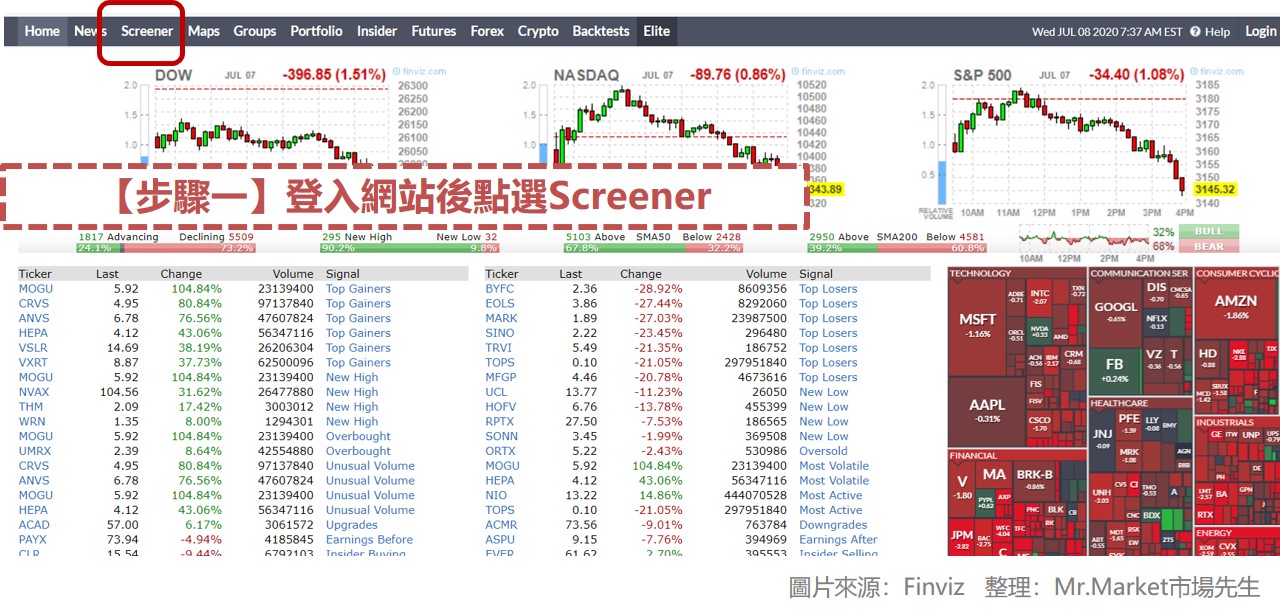Click the Help question mark icon
Viewport: 1280px width, 615px height.
(x=1195, y=32)
